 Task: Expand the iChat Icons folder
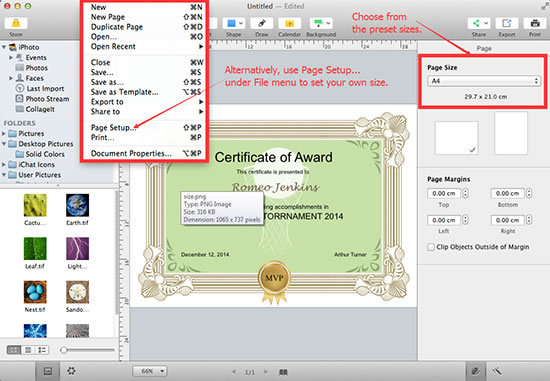coord(4,165)
